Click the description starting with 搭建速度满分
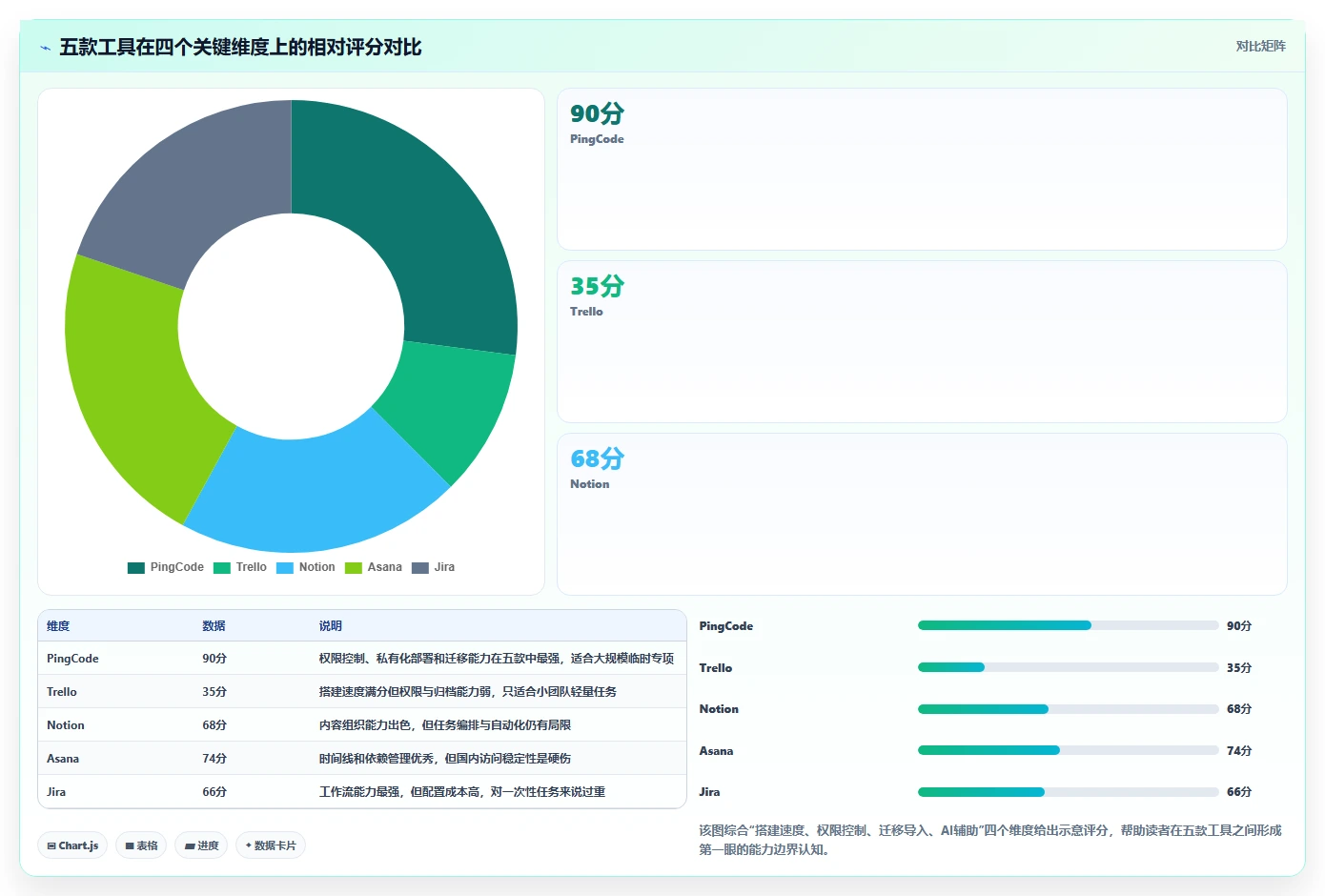This screenshot has width=1325, height=896. [x=468, y=692]
